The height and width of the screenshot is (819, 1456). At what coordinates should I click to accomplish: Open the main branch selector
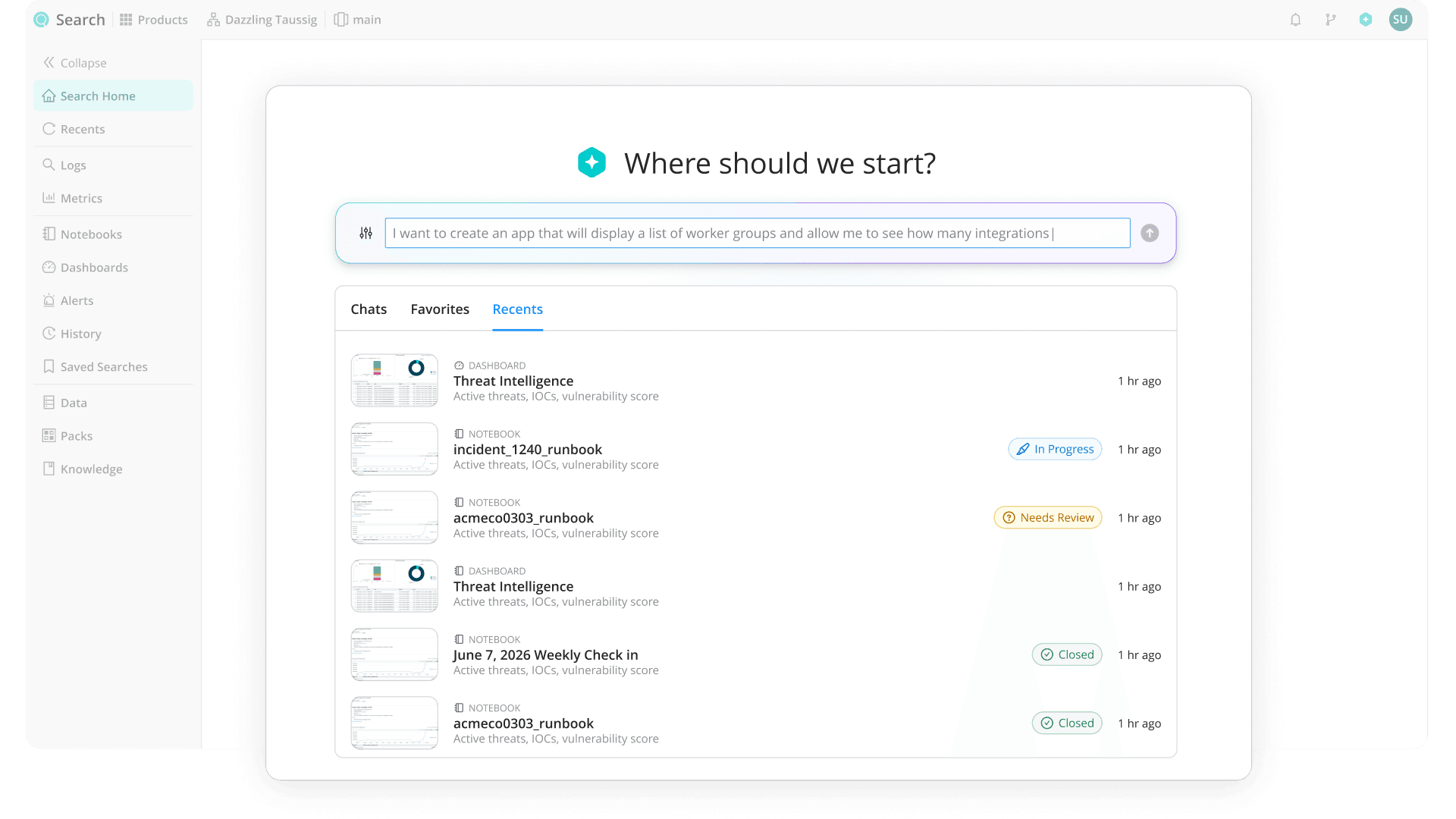pyautogui.click(x=358, y=20)
